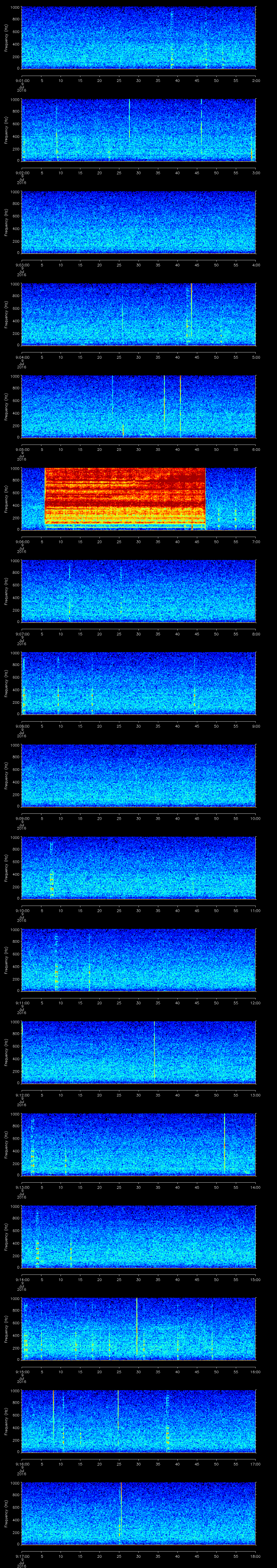Click the Frequency (Hz) axis label of the 9:06:00 panel
The width and height of the screenshot is (277, 1568).
(x=7, y=499)
